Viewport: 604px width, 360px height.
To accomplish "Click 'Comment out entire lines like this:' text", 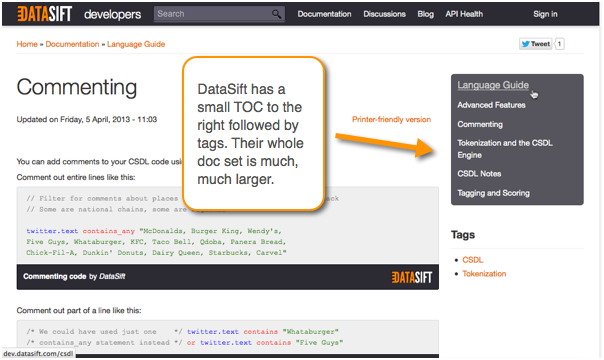I will [76, 177].
